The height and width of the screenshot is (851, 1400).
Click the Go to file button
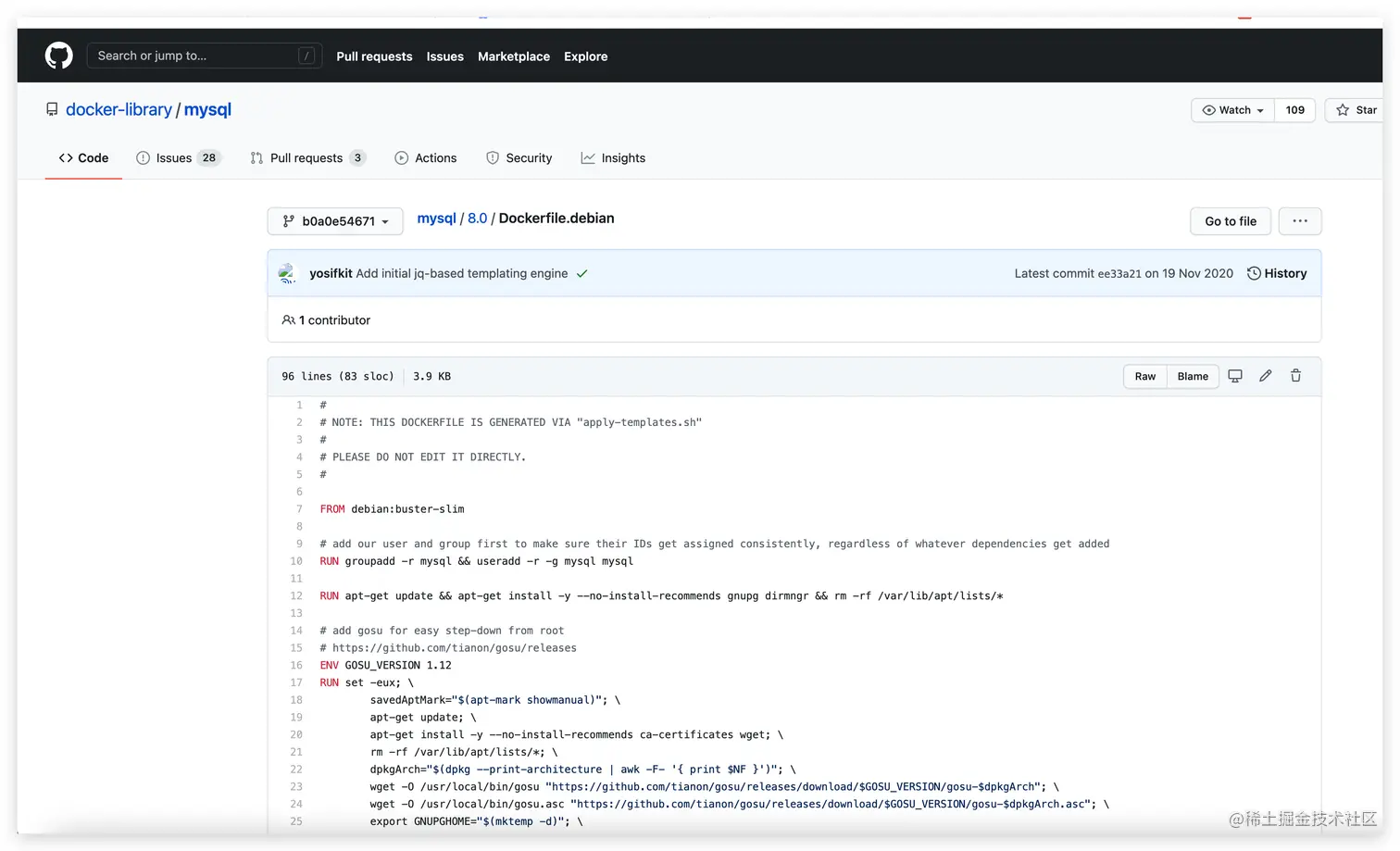coord(1231,221)
